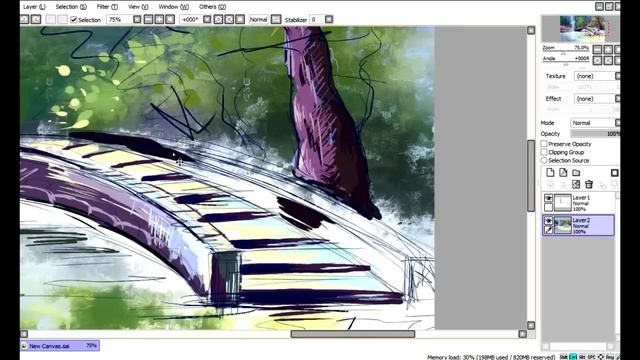Open the rotation angle dropdown arrow in toolbar
Screen dimensions: 640x360
click(207, 19)
